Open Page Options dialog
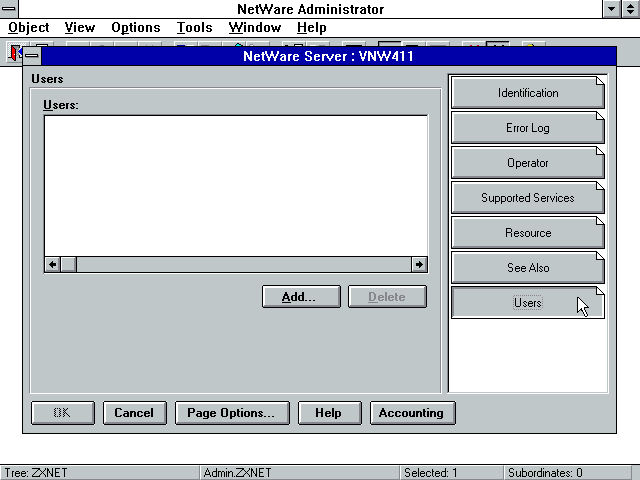The width and height of the screenshot is (640, 480). click(x=232, y=413)
